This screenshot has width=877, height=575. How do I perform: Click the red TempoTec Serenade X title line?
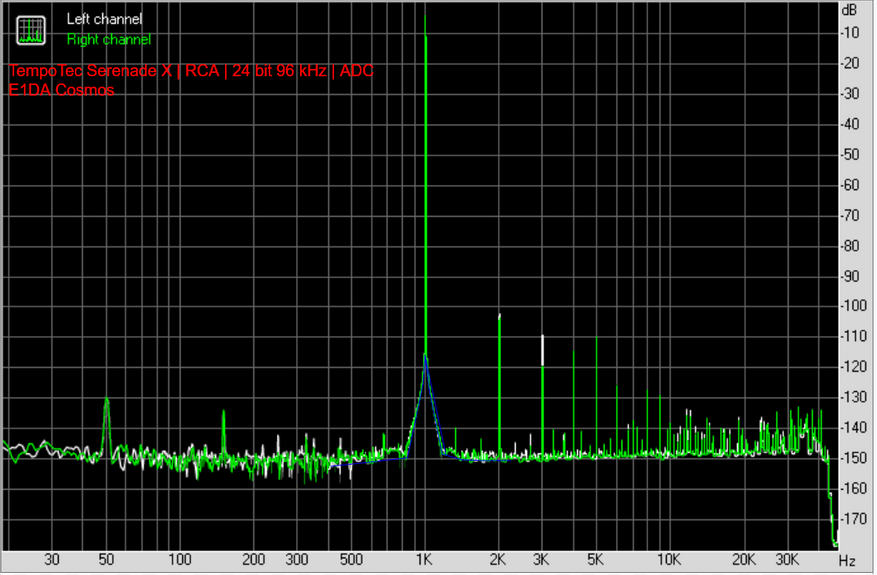pyautogui.click(x=191, y=70)
